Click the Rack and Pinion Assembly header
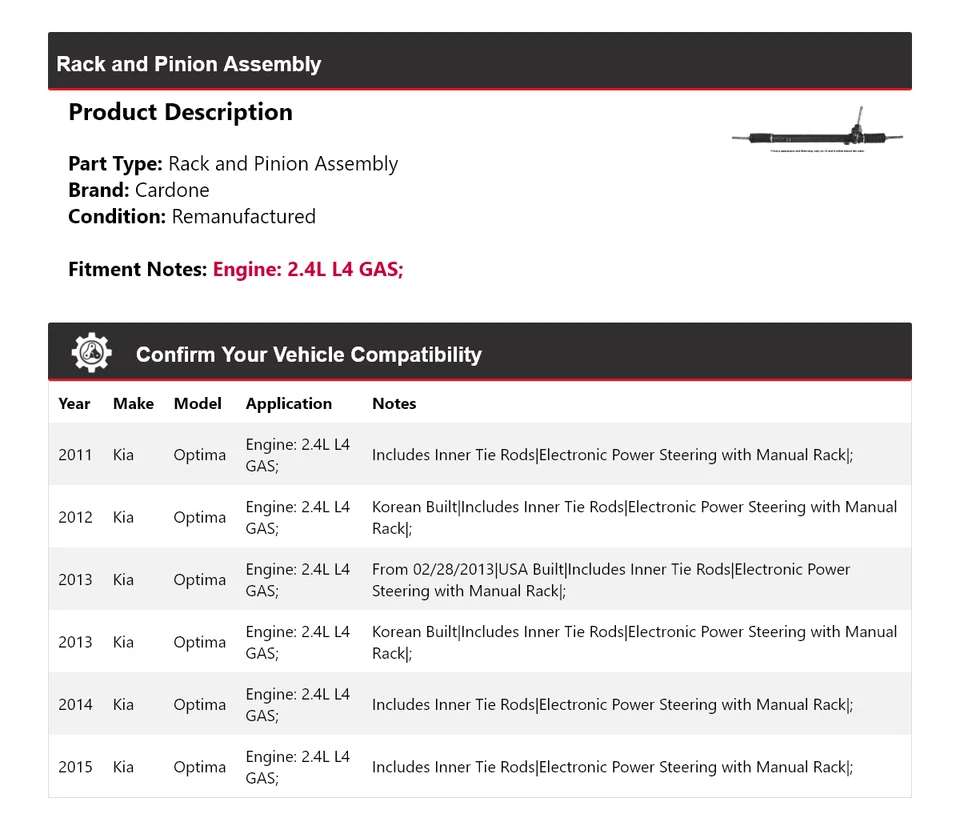This screenshot has height=830, width=960. [189, 64]
